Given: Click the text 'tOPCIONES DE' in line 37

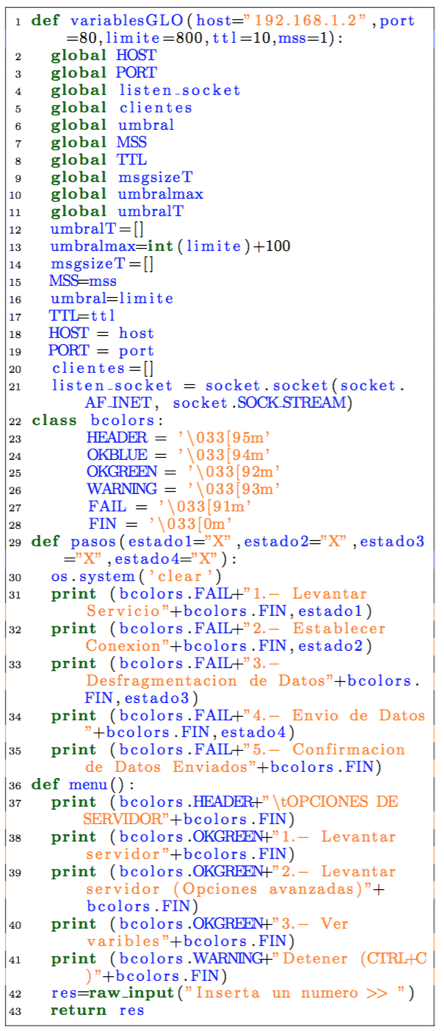Looking at the screenshot, I should point(337,802).
